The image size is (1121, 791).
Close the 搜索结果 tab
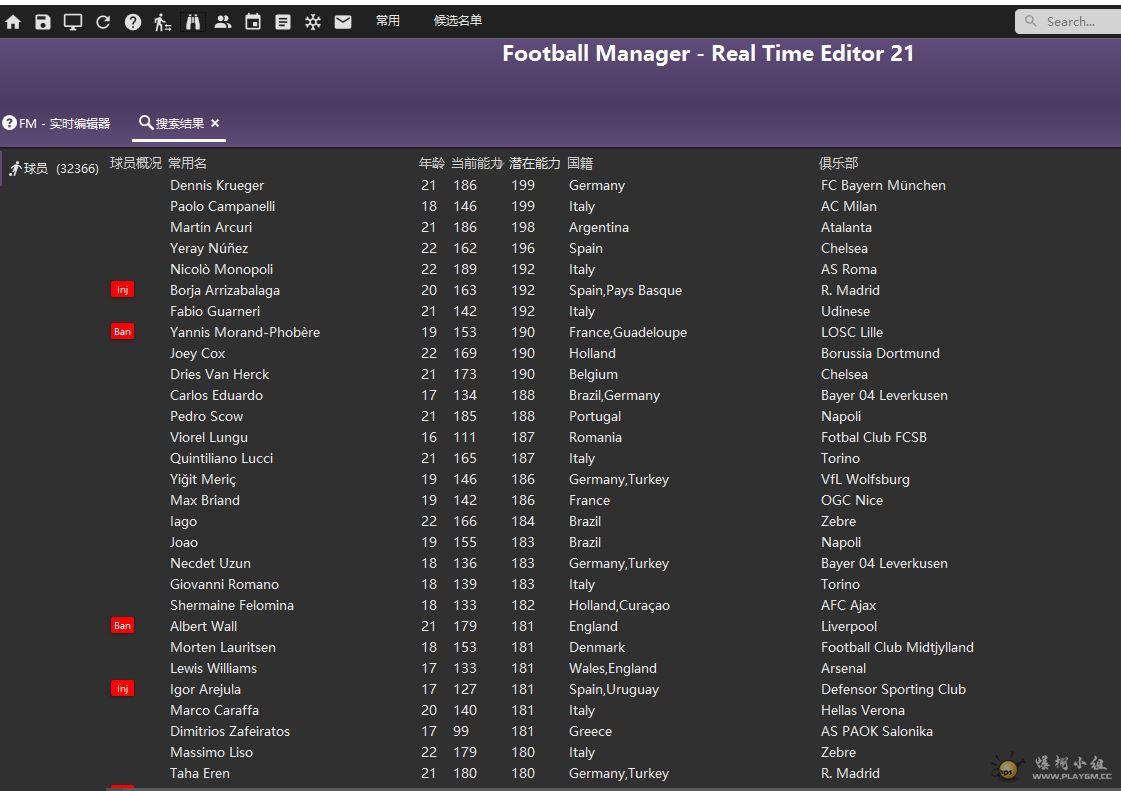[215, 123]
